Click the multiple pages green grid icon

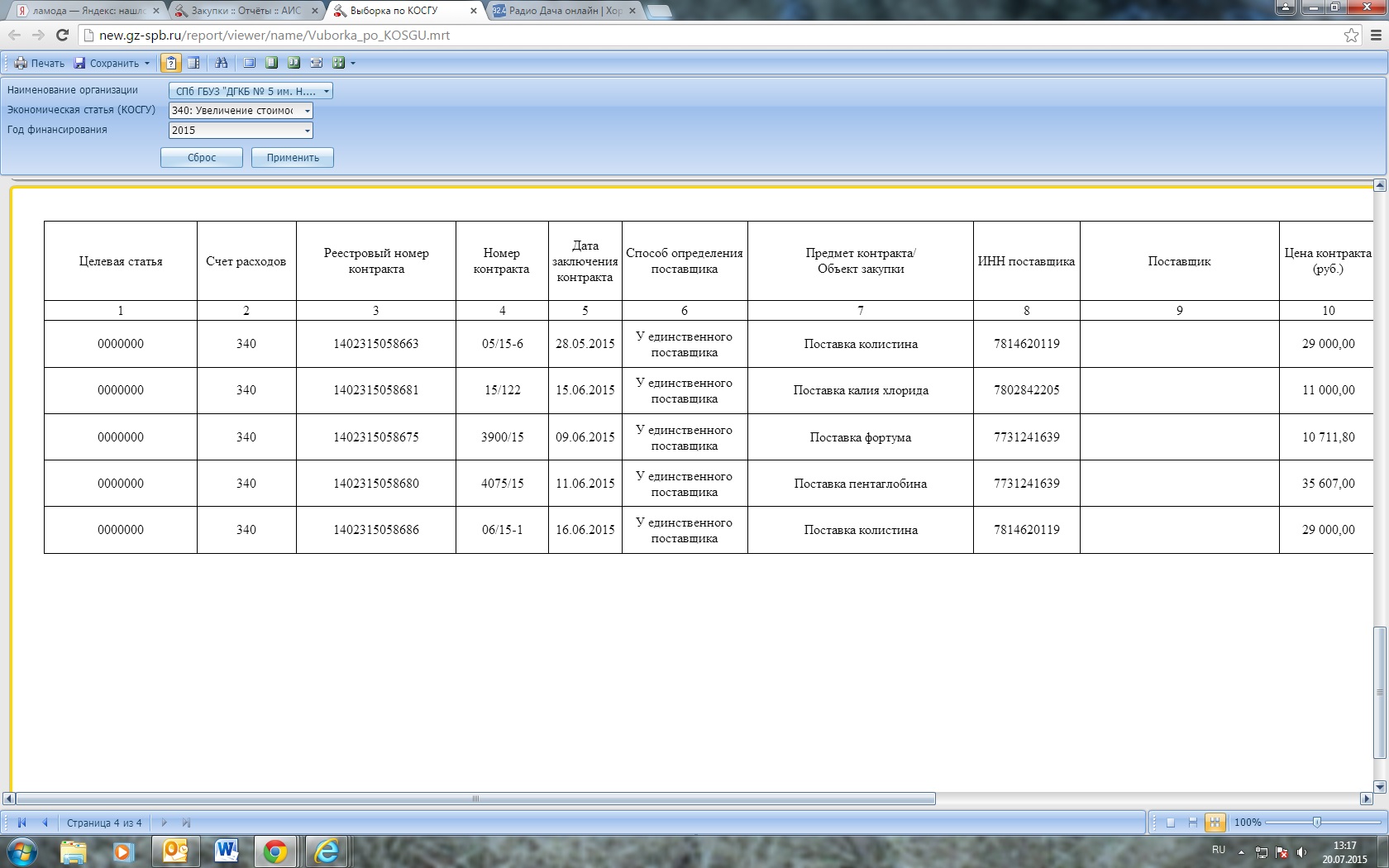tap(338, 63)
